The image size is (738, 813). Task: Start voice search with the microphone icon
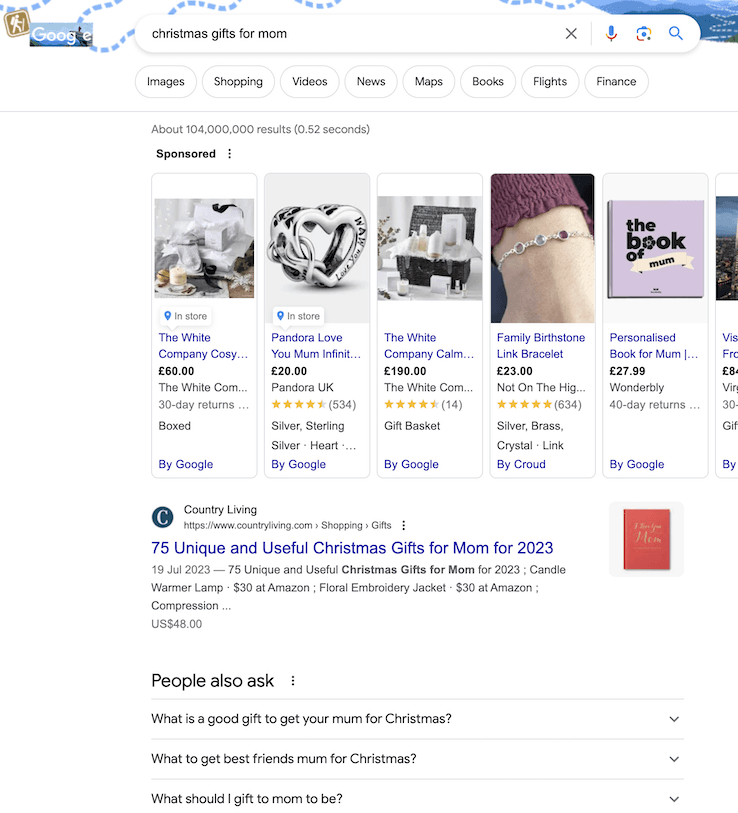point(611,34)
